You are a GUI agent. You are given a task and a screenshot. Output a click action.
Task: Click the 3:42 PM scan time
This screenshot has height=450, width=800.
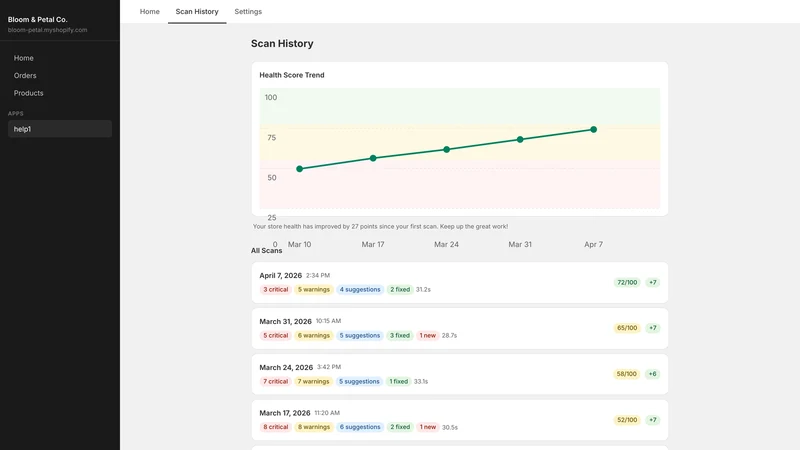coord(329,367)
